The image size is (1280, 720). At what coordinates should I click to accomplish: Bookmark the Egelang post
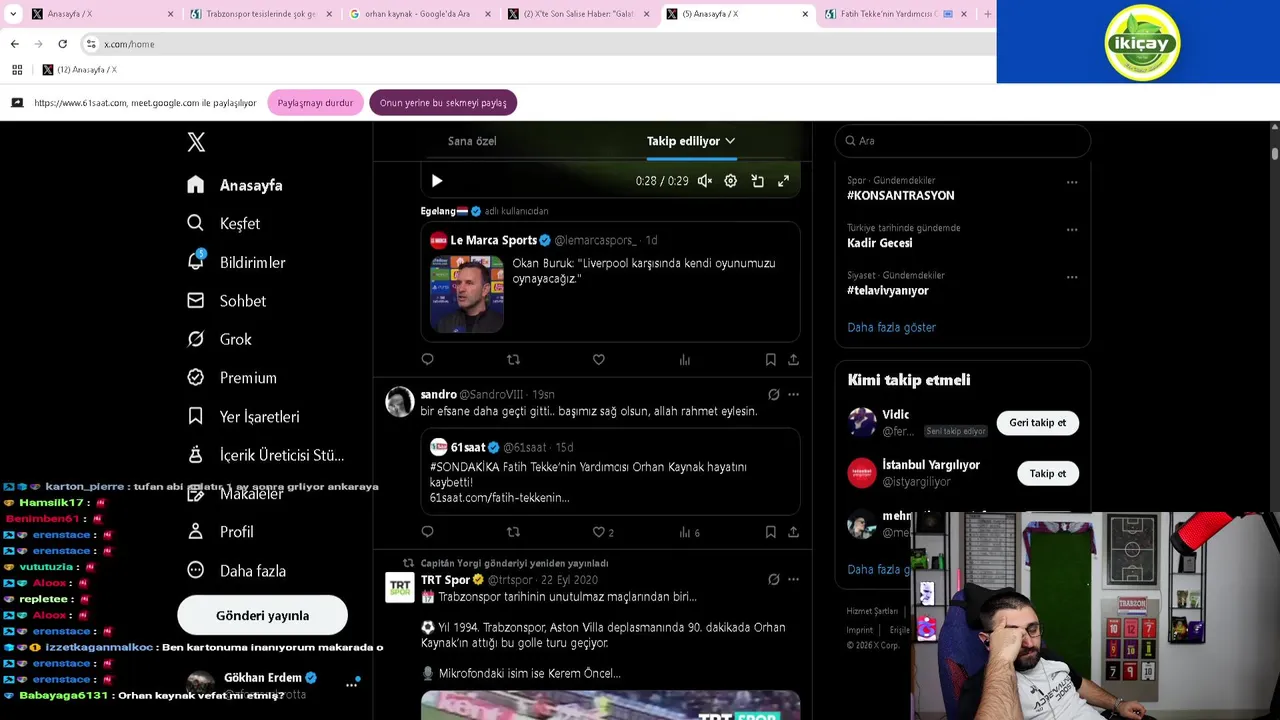pyautogui.click(x=770, y=359)
